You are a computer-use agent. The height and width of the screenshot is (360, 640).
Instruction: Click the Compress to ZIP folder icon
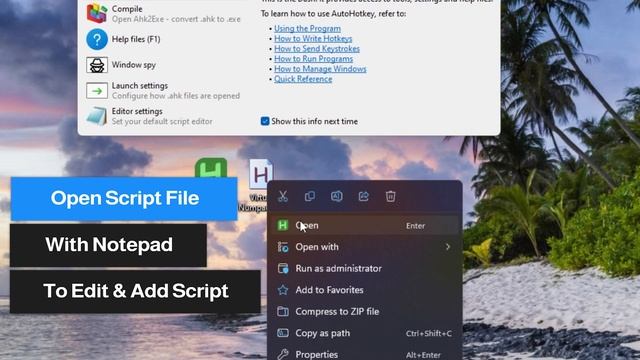tap(283, 311)
